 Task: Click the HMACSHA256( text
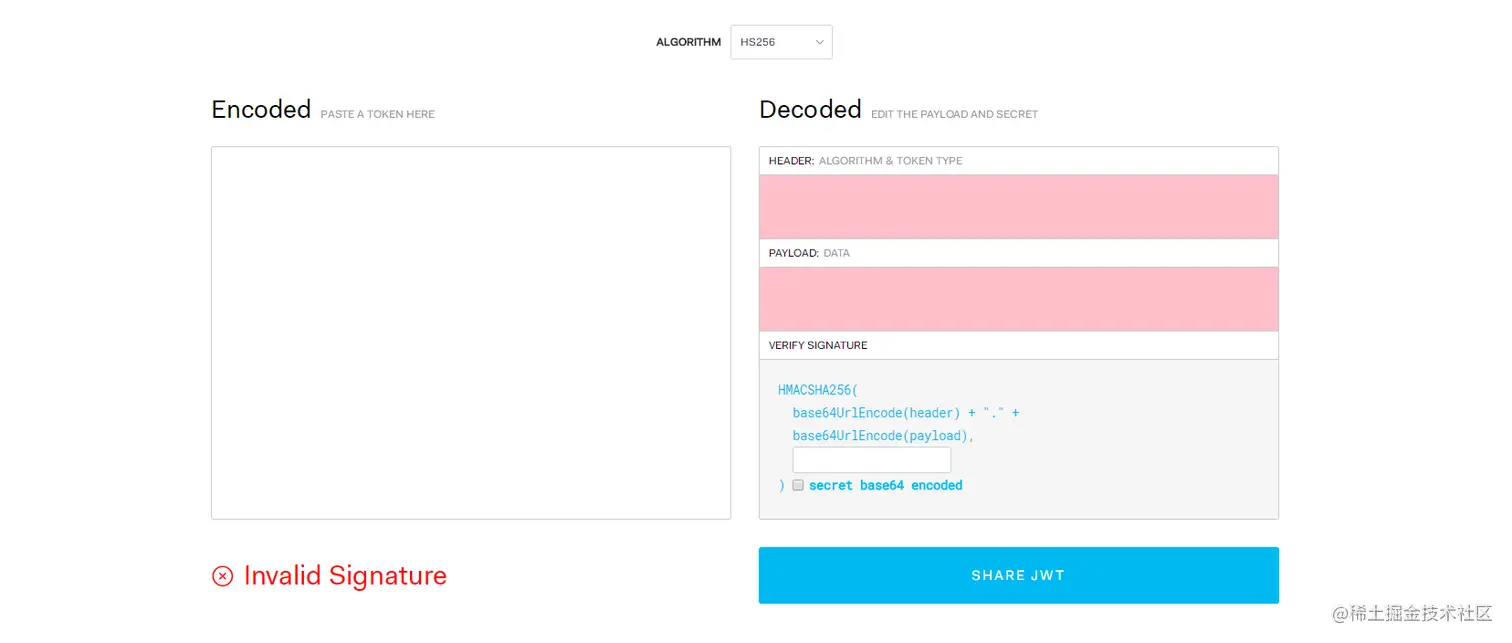click(818, 390)
